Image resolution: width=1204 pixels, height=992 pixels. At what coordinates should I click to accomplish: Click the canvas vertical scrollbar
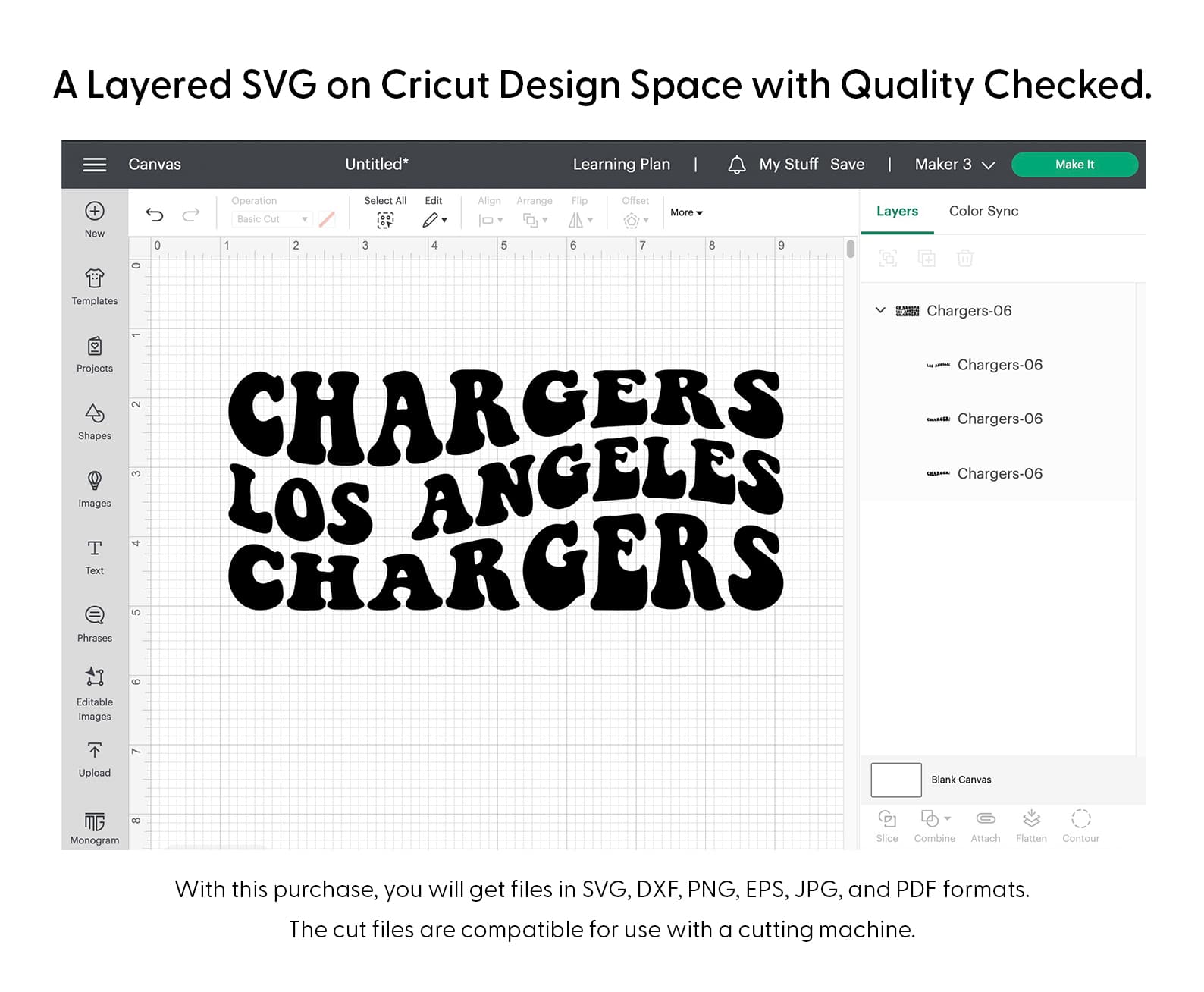(x=851, y=249)
